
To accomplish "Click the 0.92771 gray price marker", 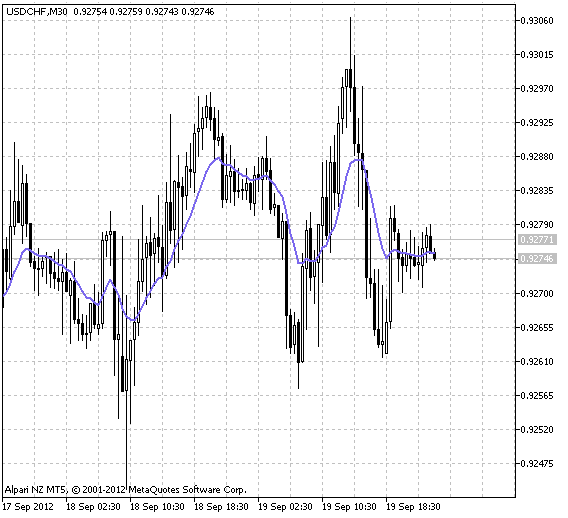I will pyautogui.click(x=537, y=240).
